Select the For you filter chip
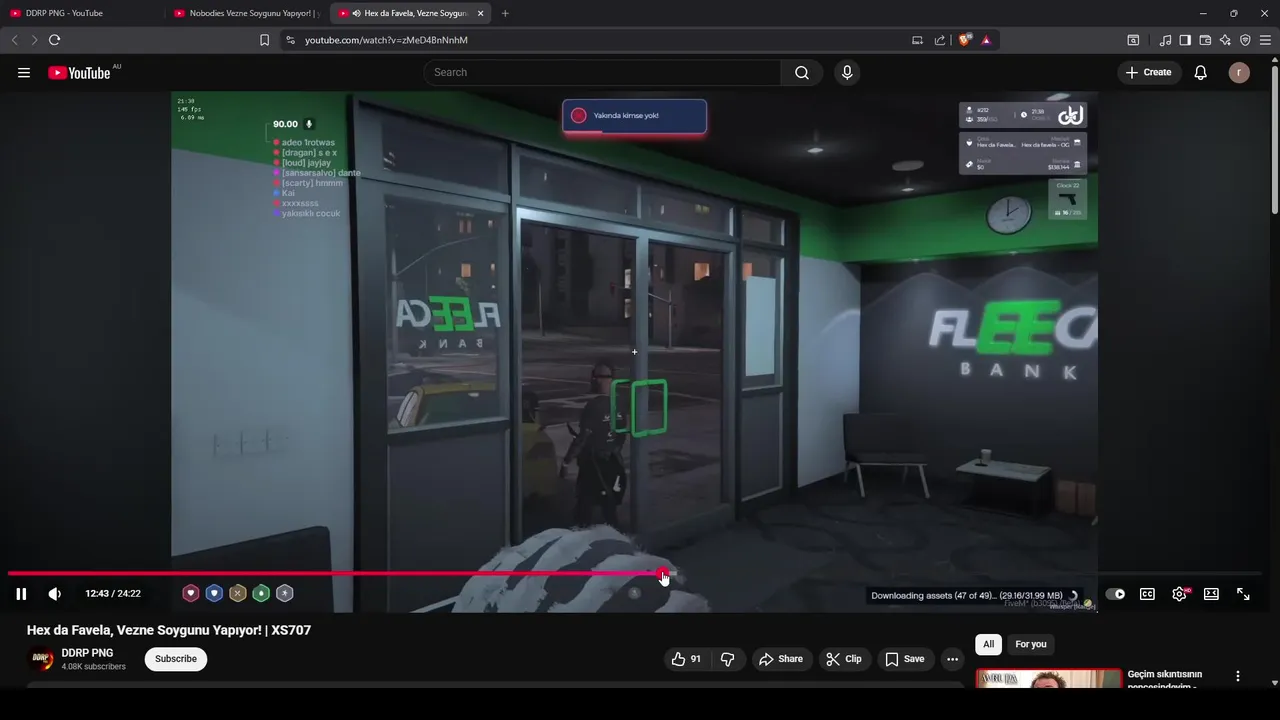Viewport: 1280px width, 720px height. (1030, 644)
